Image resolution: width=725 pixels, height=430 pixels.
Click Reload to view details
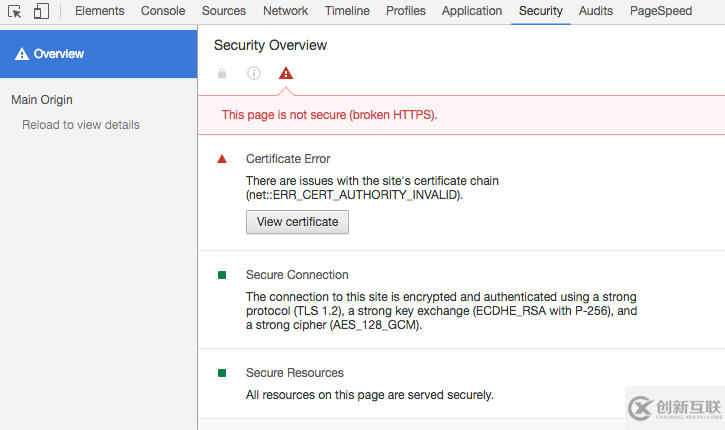(x=81, y=125)
